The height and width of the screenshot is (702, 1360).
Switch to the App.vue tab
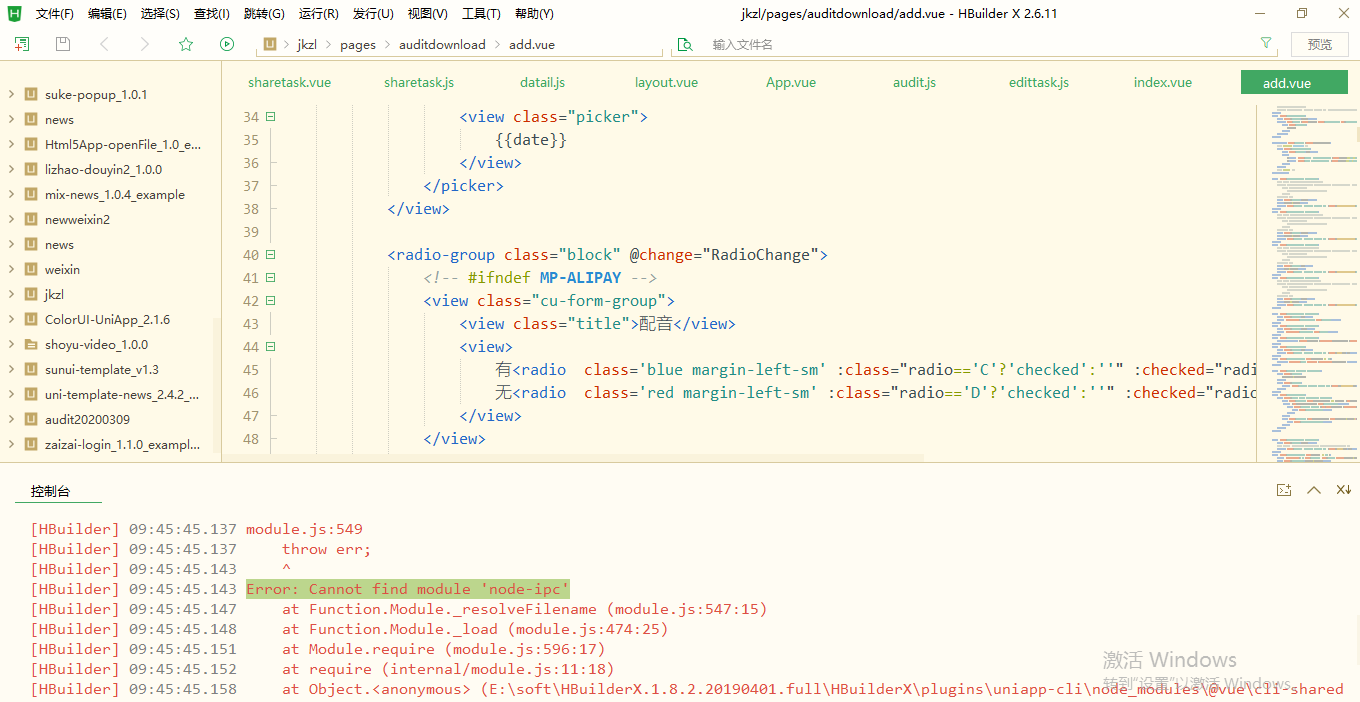[790, 82]
